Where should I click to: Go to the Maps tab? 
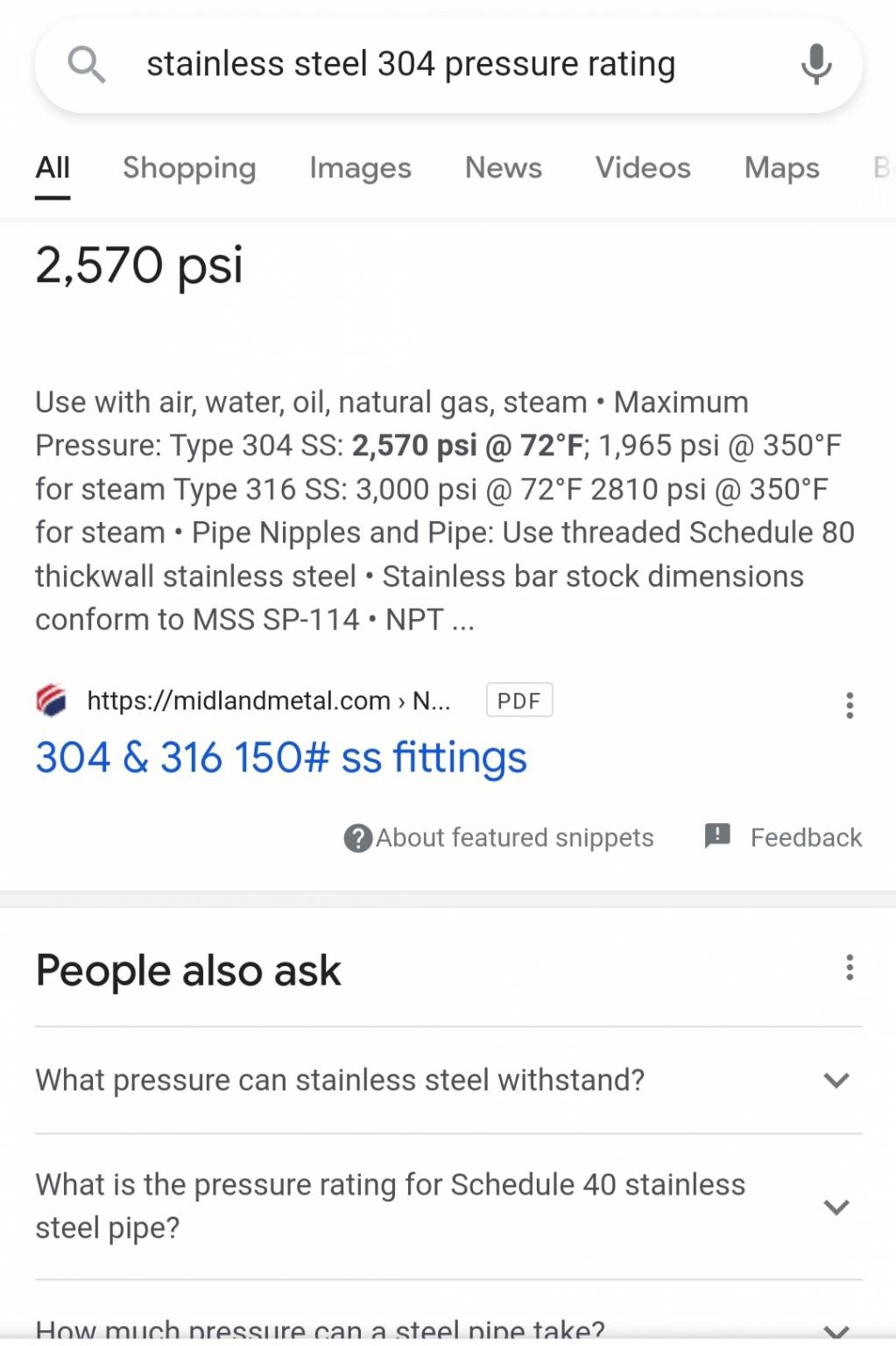781,167
